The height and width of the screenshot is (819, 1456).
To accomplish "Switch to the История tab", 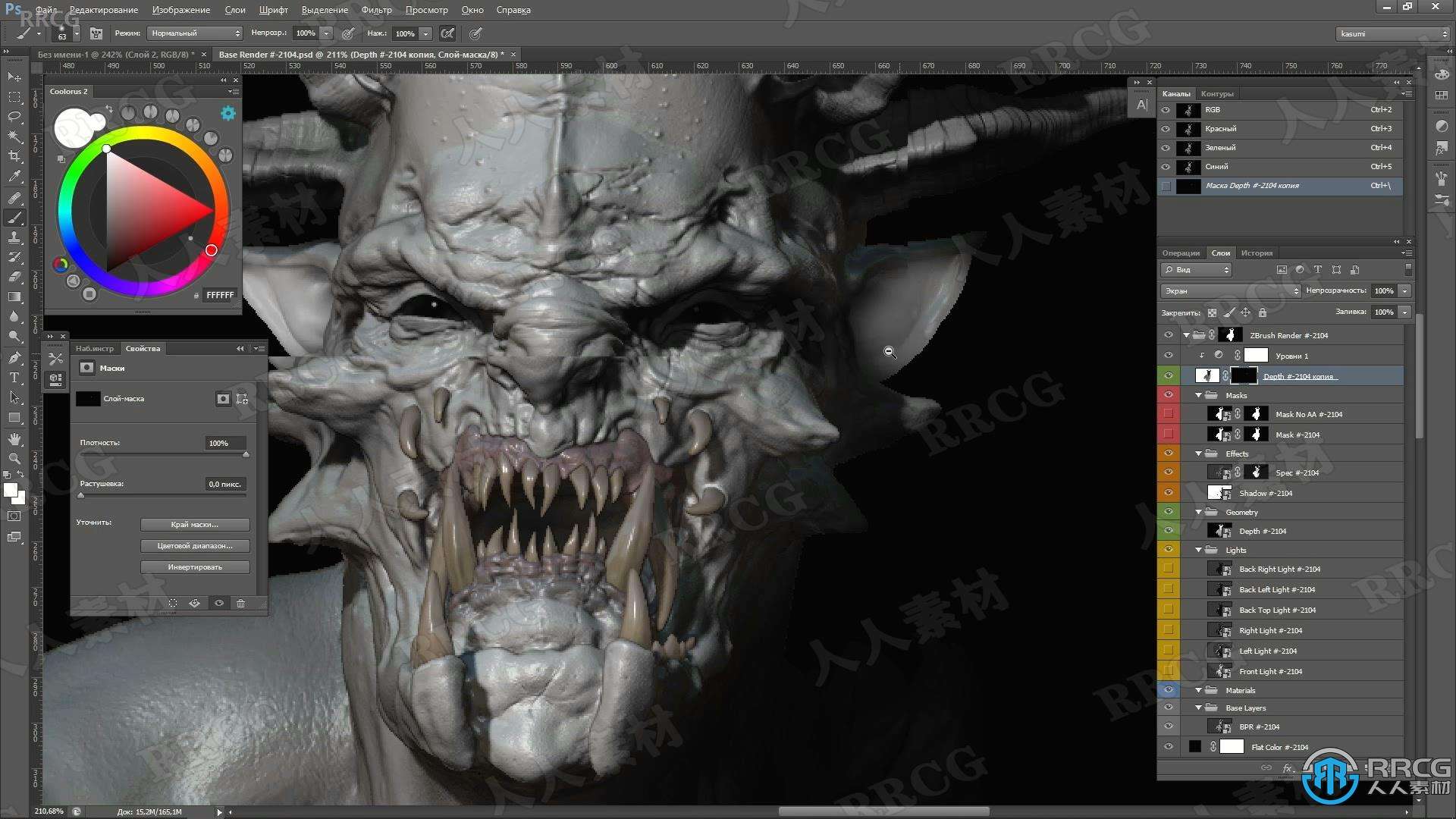I will pos(1257,253).
